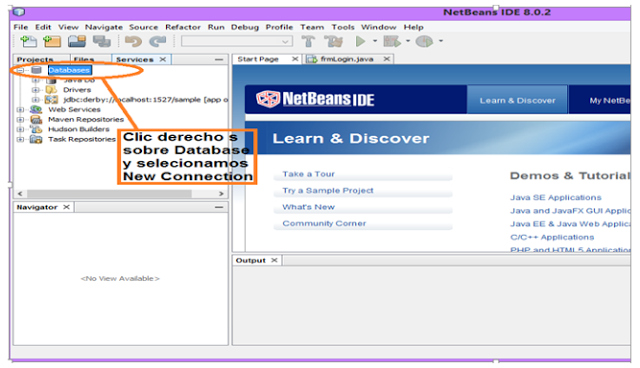The height and width of the screenshot is (368, 640).
Task: Open the File menu
Action: (21, 27)
